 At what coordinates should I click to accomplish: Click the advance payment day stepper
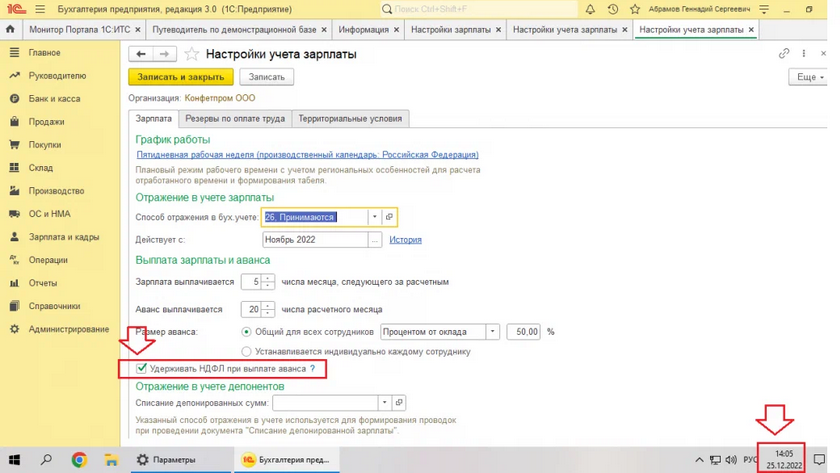tap(268, 309)
